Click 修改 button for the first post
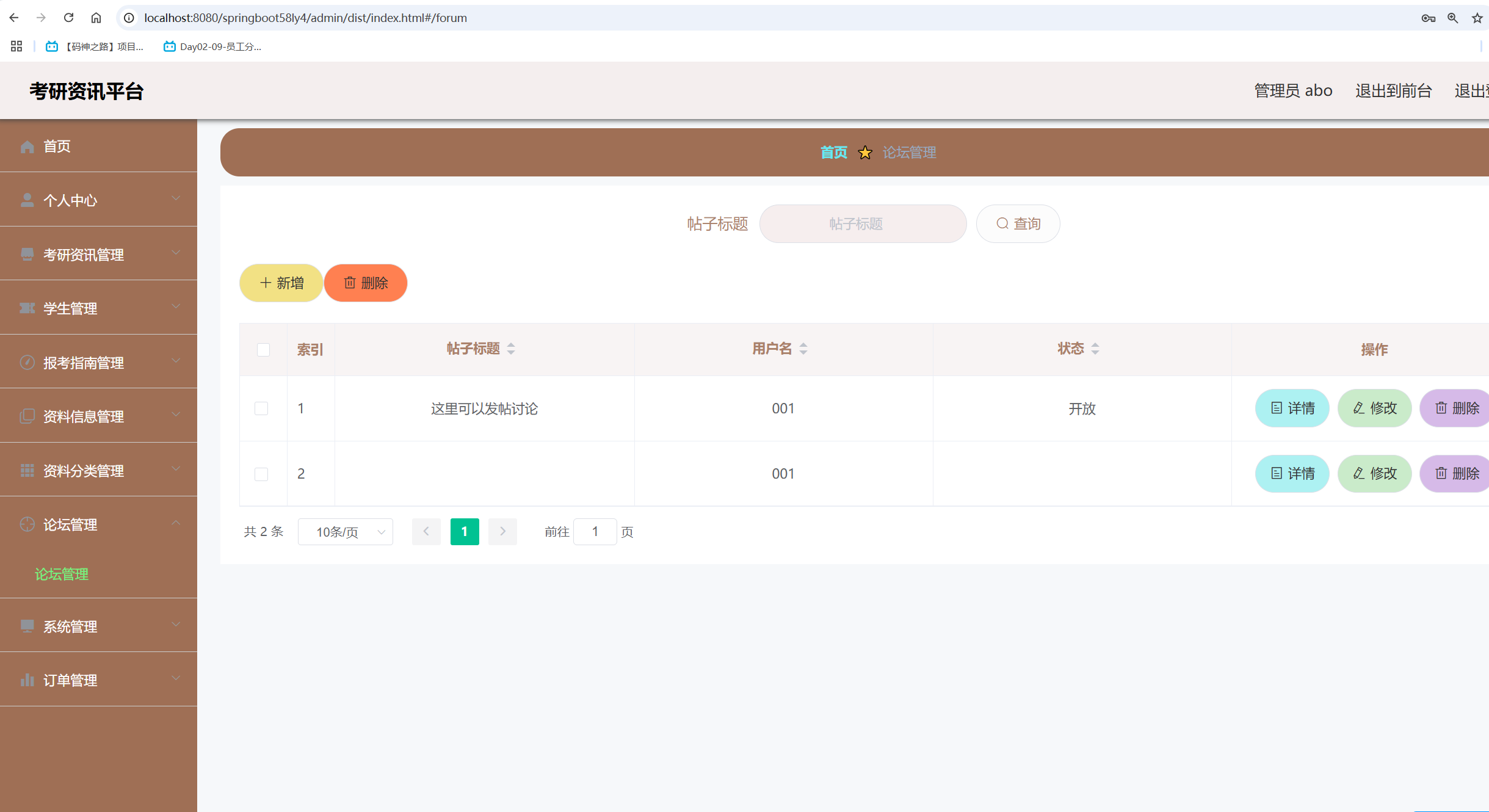This screenshot has height=812, width=1489. (1374, 408)
